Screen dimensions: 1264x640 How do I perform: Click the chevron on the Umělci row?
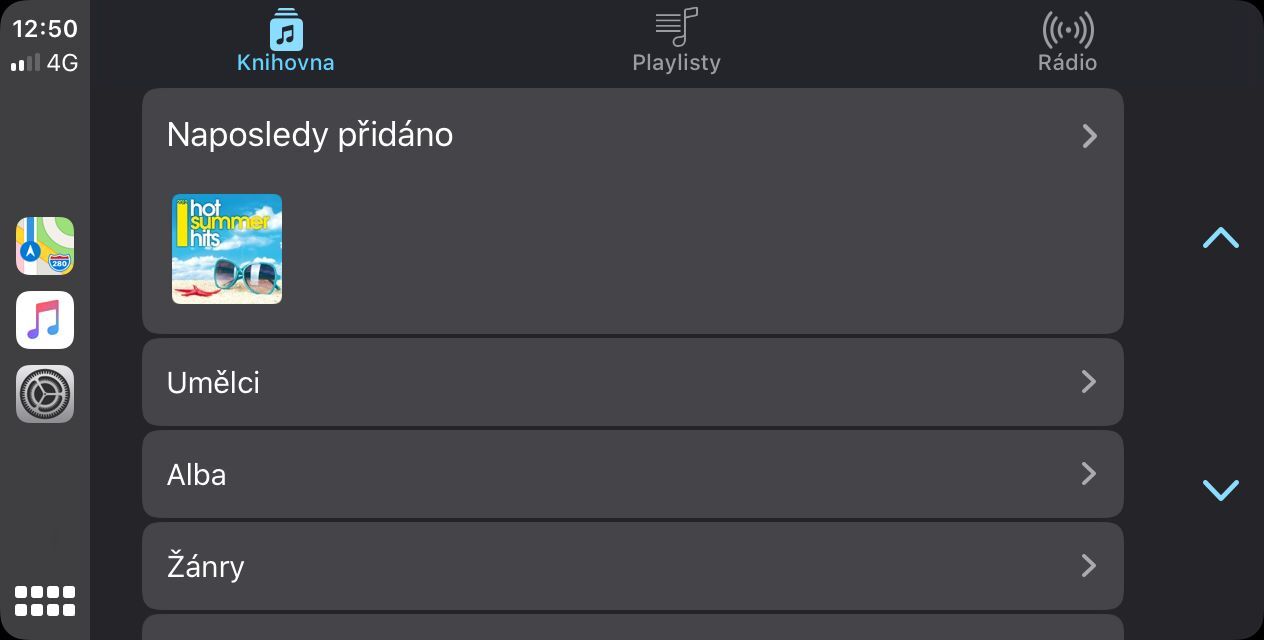click(x=1089, y=382)
